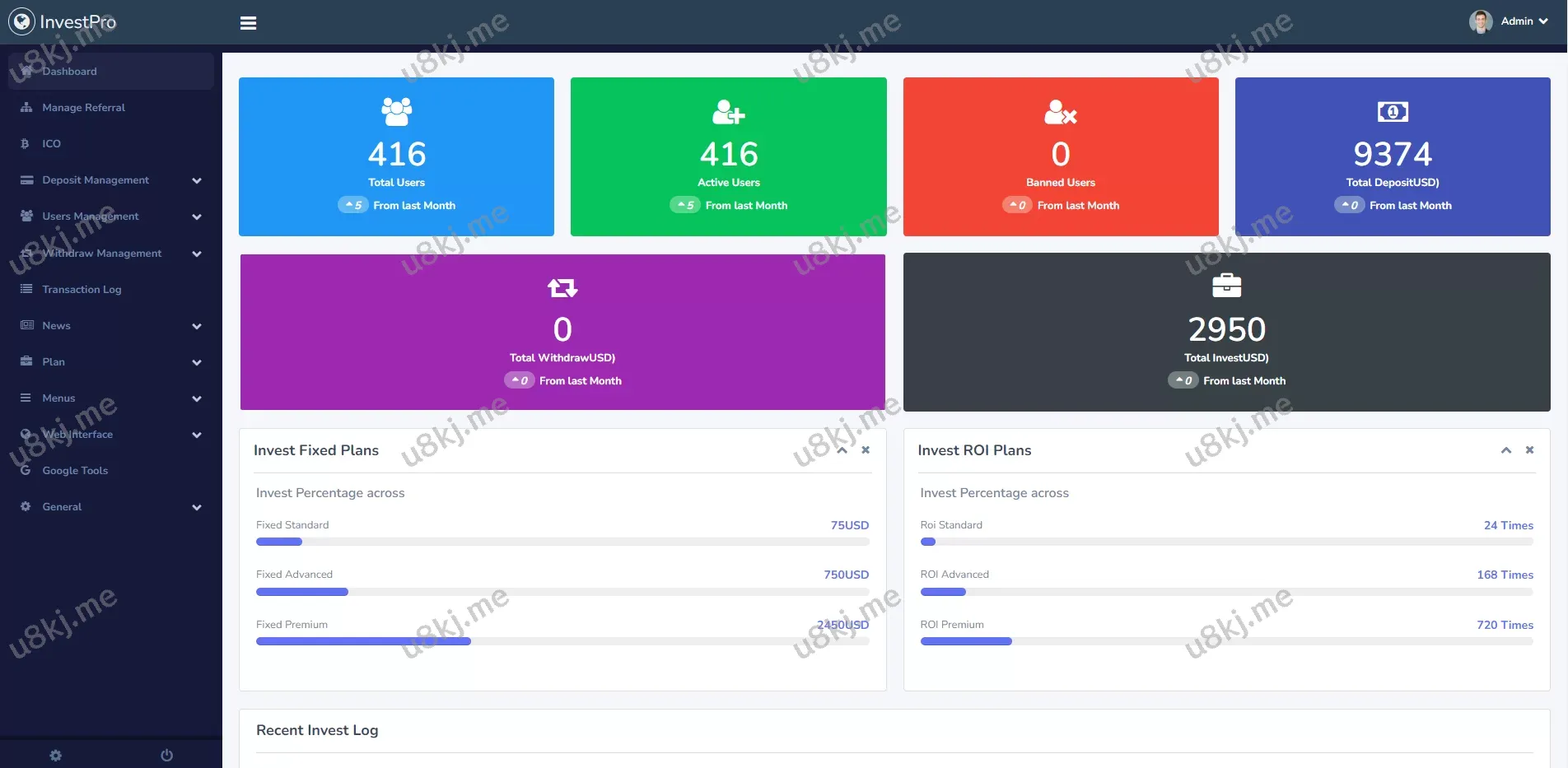Click the Total Deposit money icon
The image size is (1568, 768).
pyautogui.click(x=1392, y=111)
